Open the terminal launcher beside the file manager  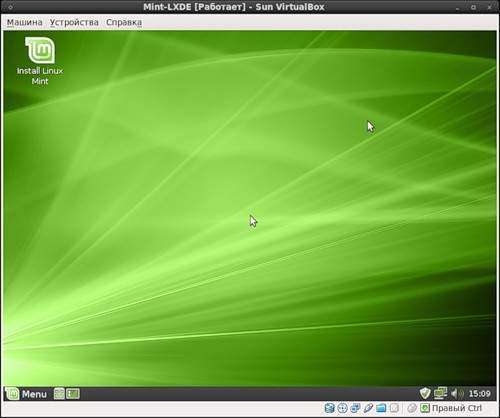(73, 394)
